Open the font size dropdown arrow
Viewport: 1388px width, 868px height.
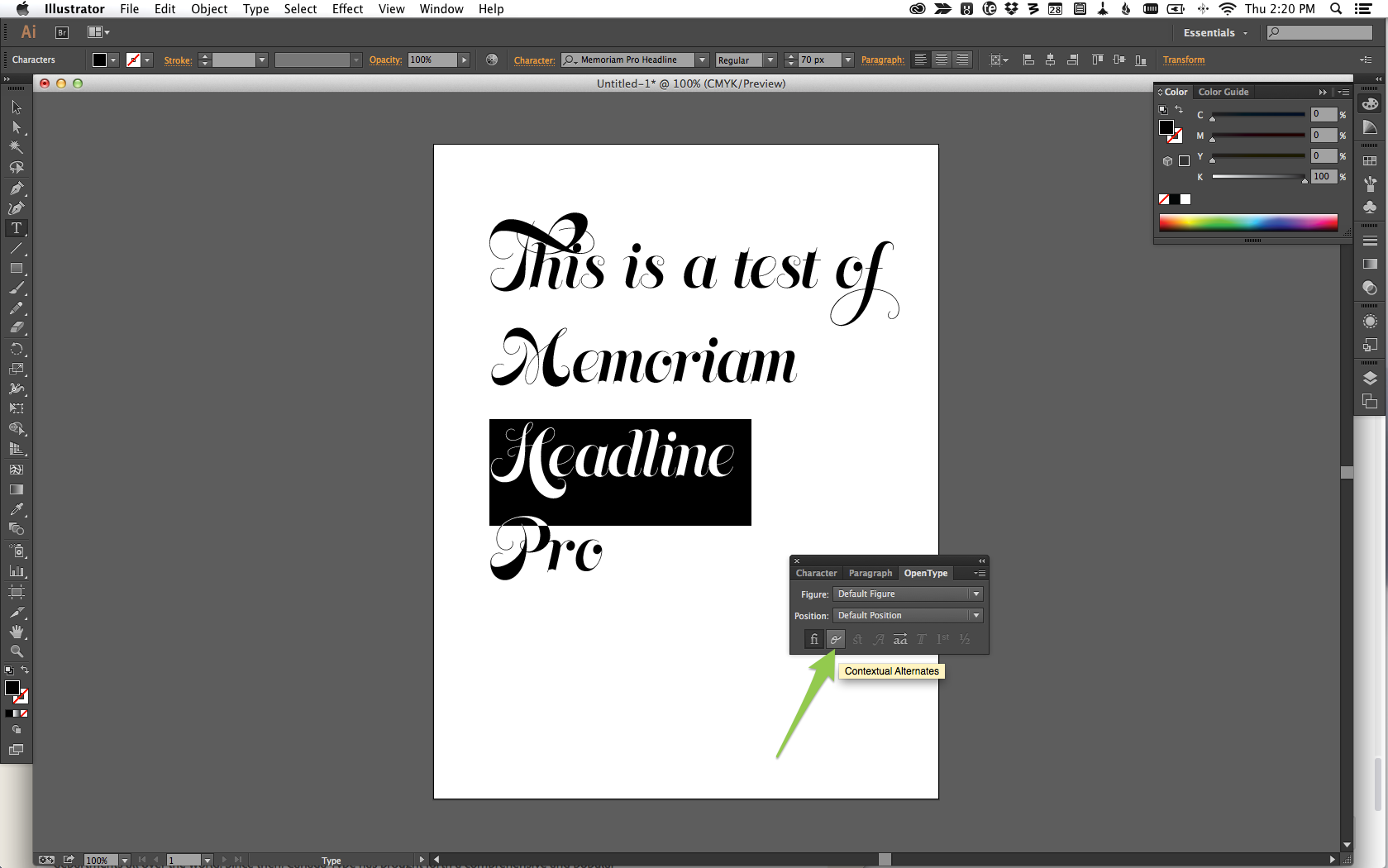[847, 60]
